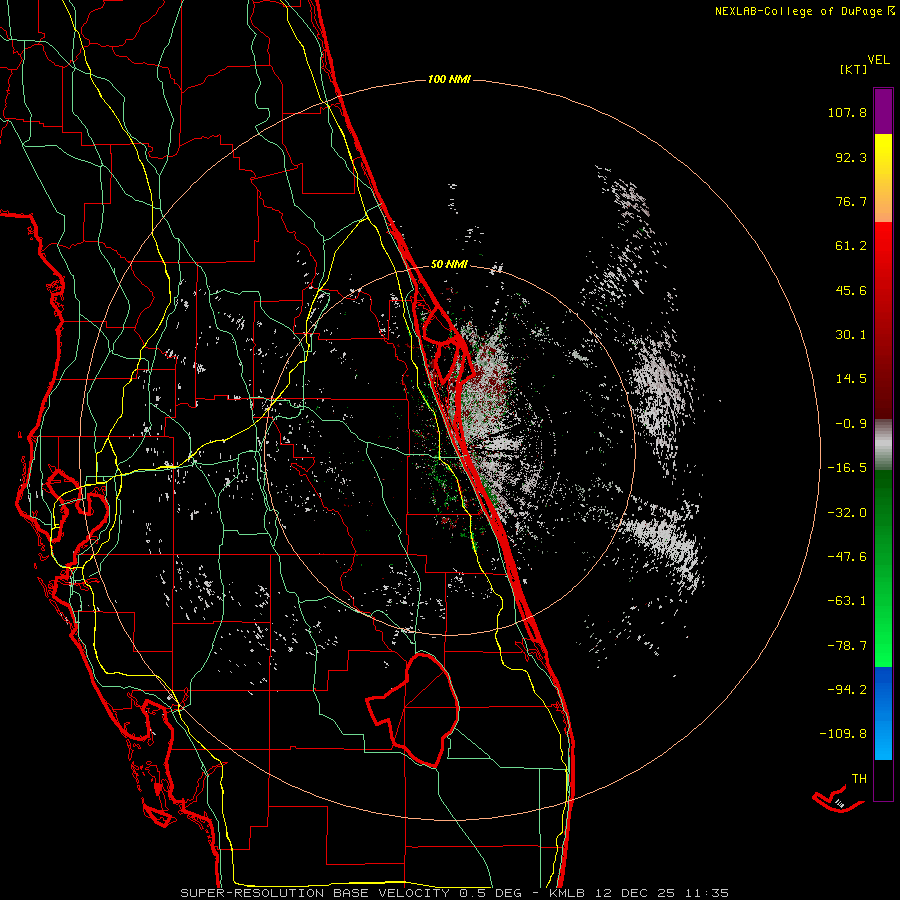Select the -109.8 velocity scale value

tap(843, 734)
